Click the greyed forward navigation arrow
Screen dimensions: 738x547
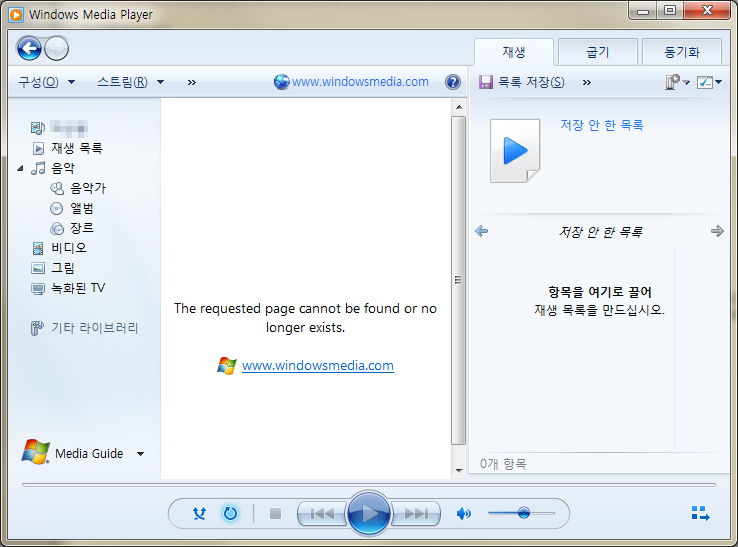(x=57, y=48)
